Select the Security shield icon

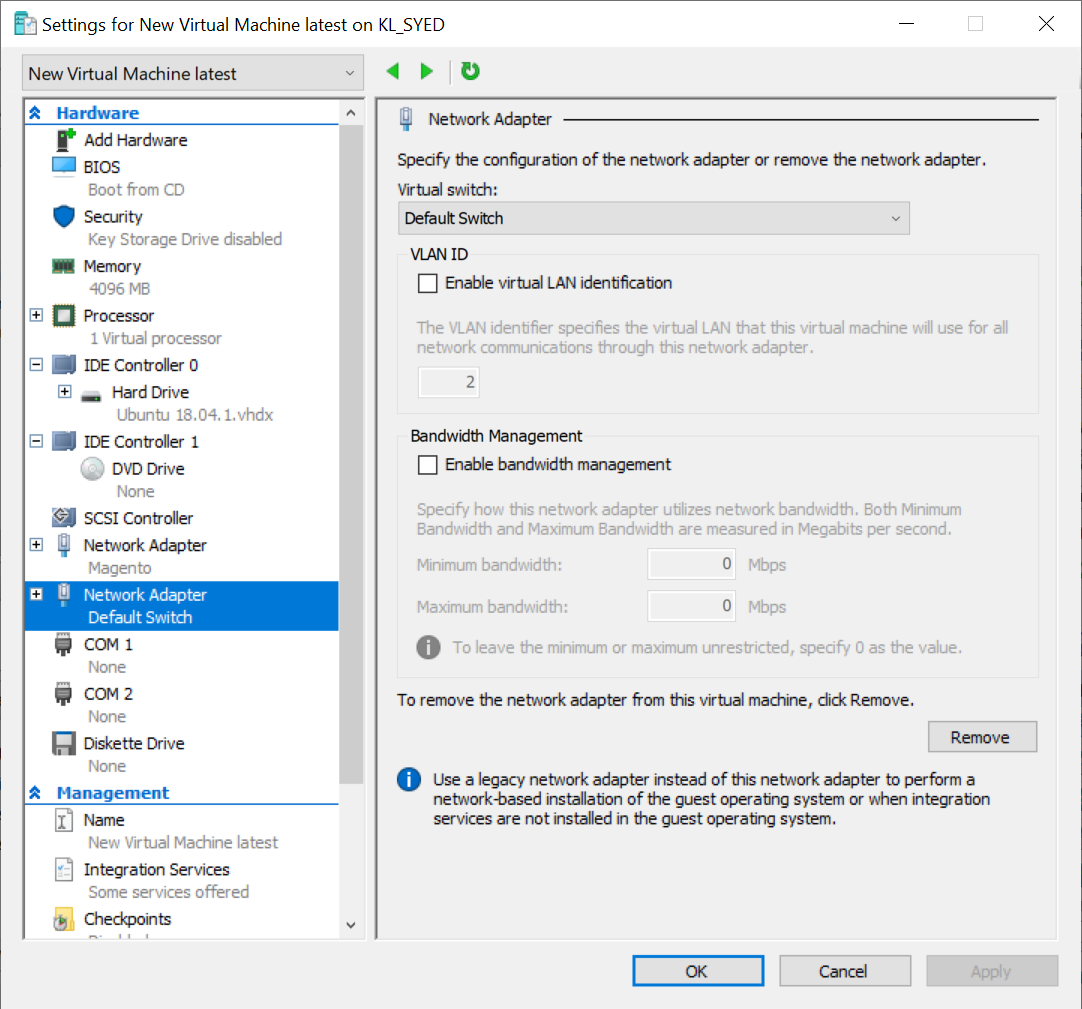pos(64,217)
